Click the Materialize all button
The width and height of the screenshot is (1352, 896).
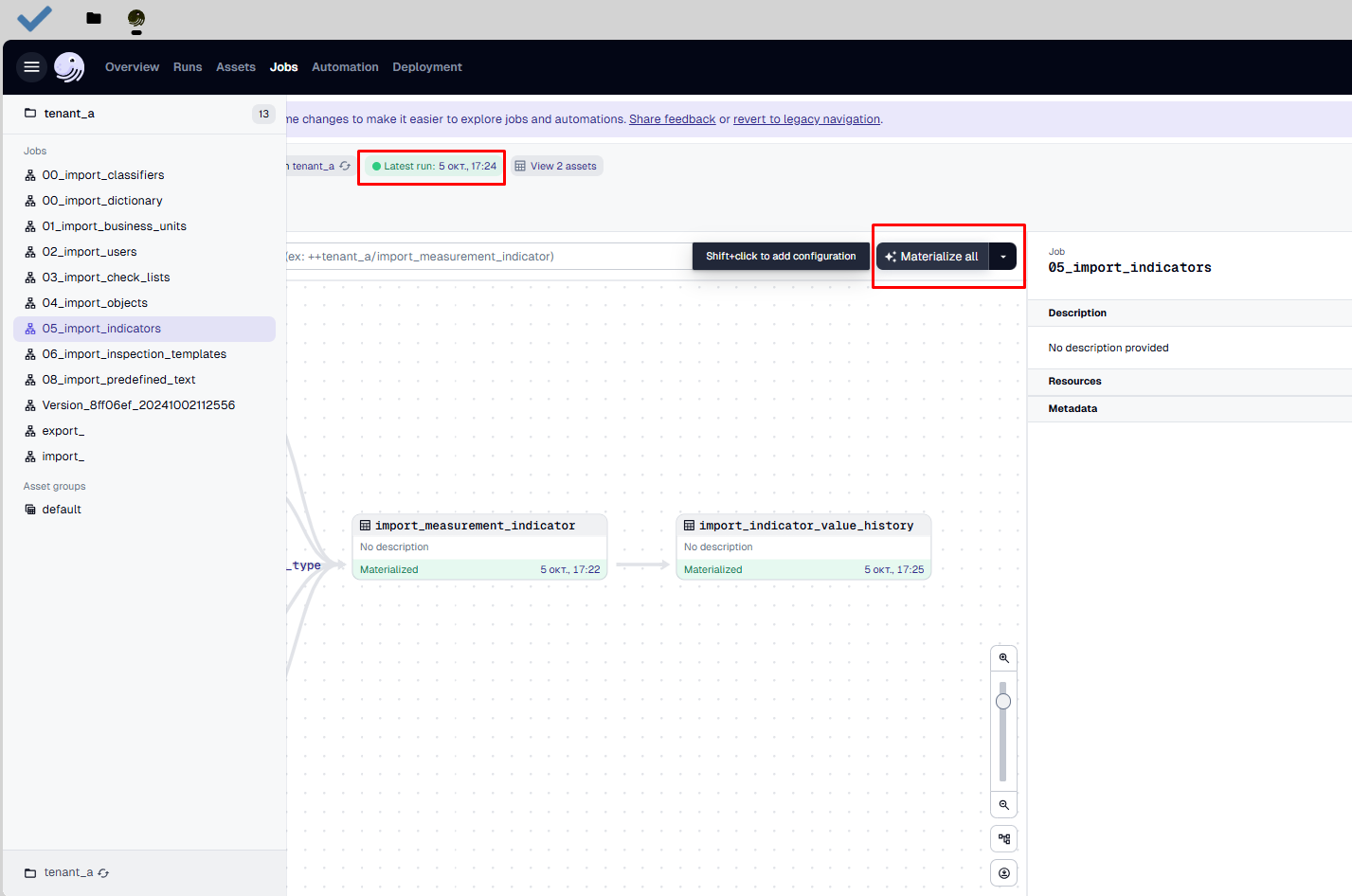click(x=932, y=257)
